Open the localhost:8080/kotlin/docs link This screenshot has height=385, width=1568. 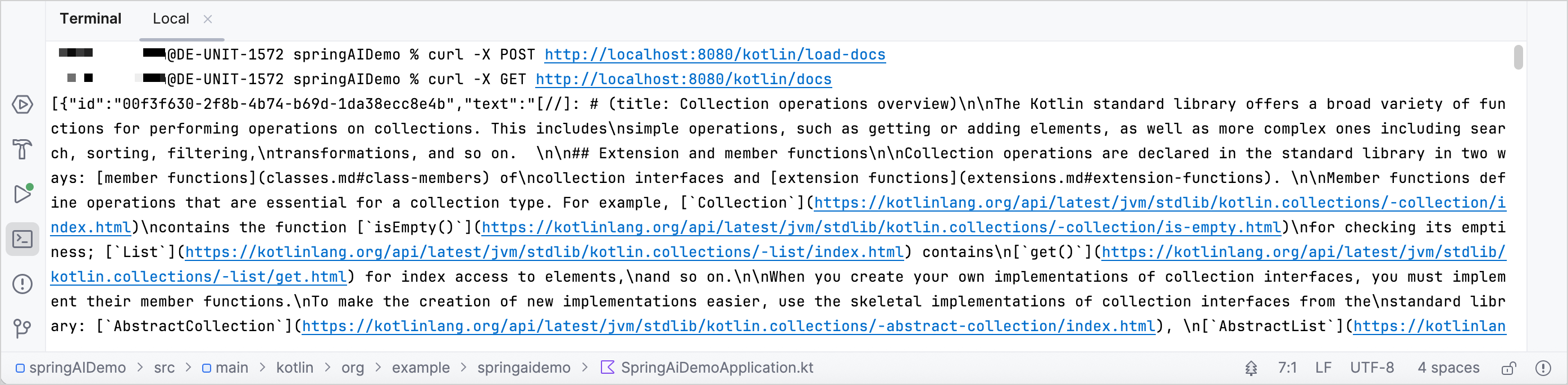pyautogui.click(x=683, y=80)
